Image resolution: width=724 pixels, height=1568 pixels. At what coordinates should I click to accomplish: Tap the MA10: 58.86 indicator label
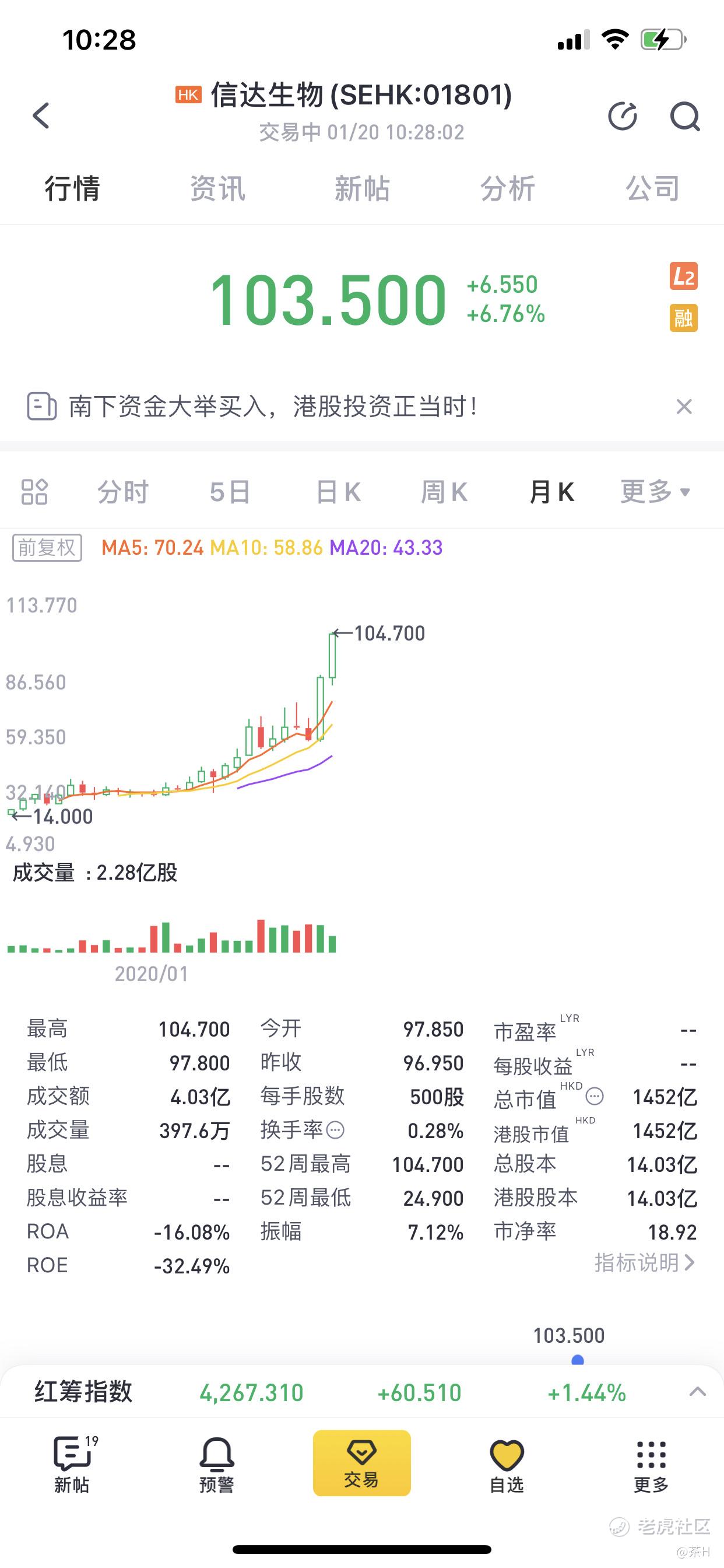point(266,548)
